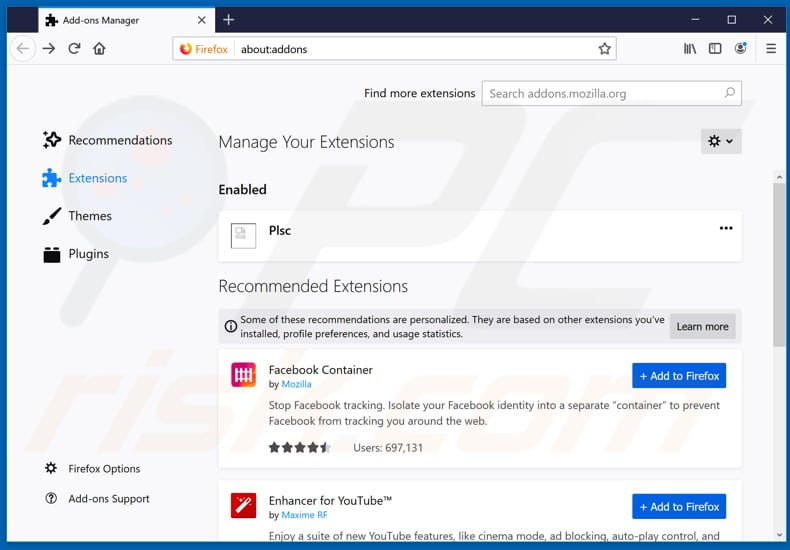Open the Mozilla author link
Screen dimensions: 790x550
(296, 384)
